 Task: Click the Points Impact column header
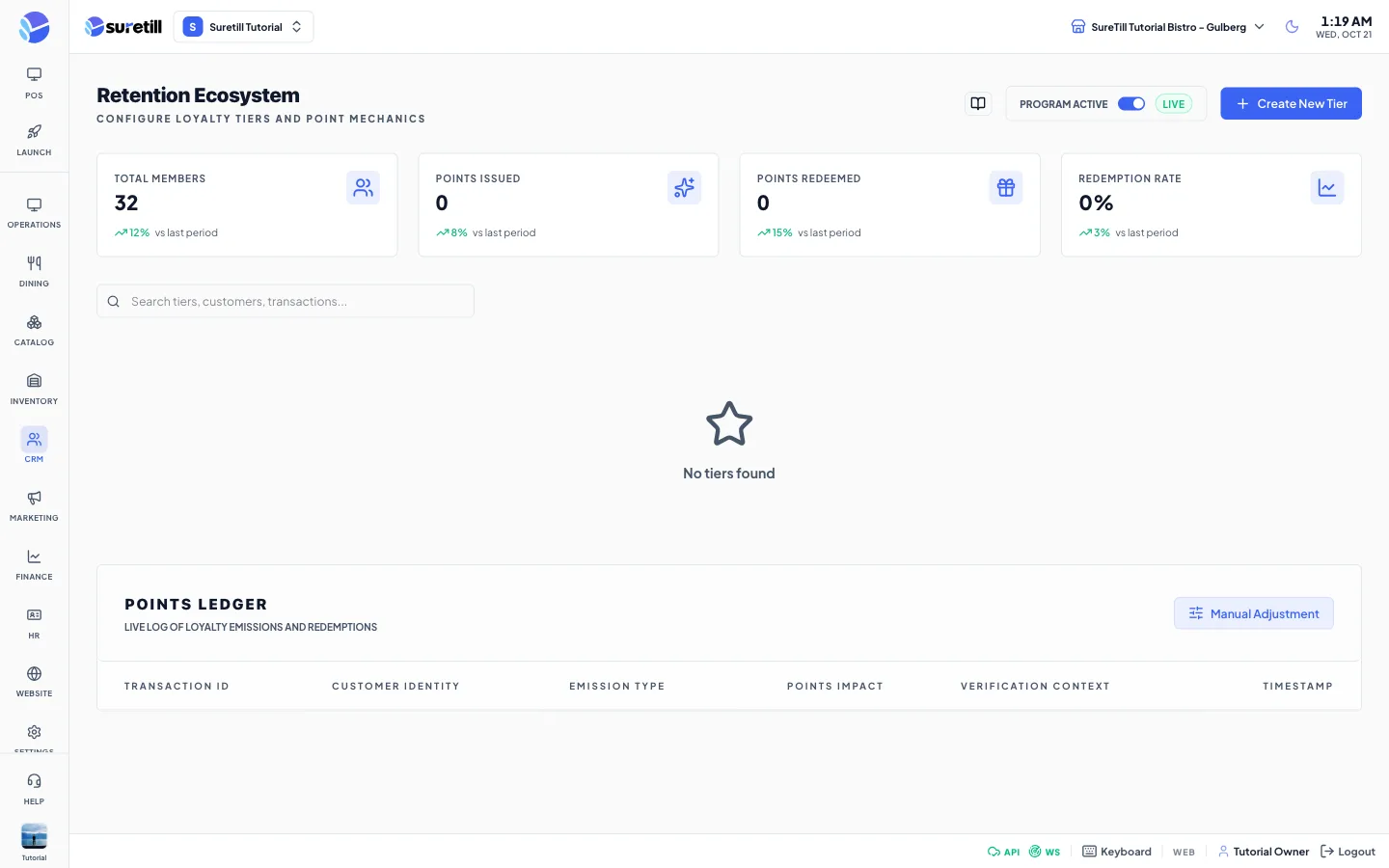(x=835, y=687)
